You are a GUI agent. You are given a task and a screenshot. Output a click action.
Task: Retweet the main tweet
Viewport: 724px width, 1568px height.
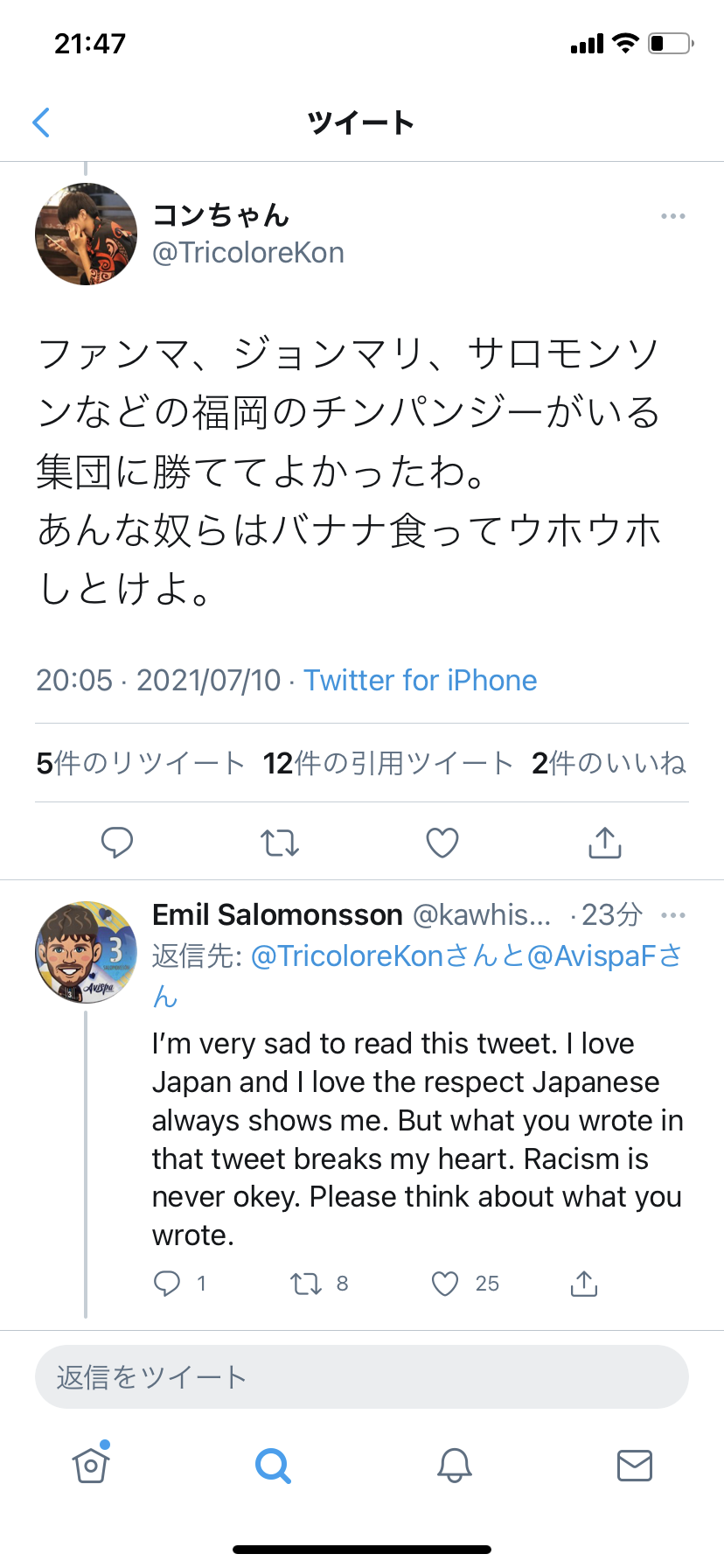pyautogui.click(x=280, y=843)
